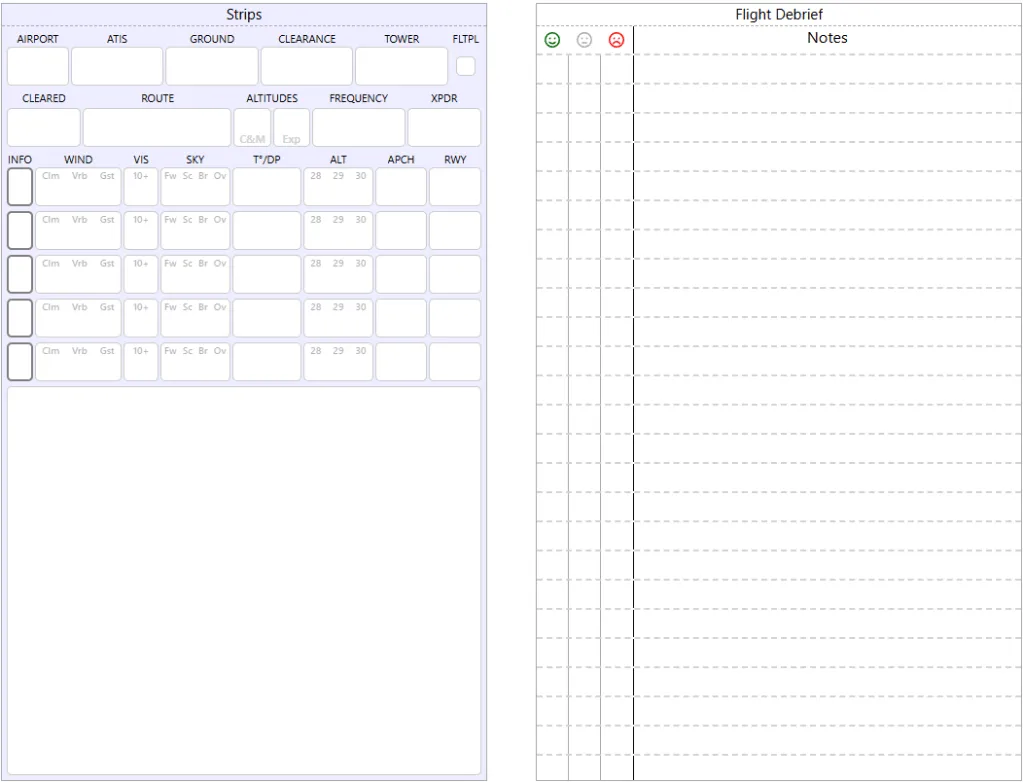Image resolution: width=1023 pixels, height=782 pixels.
Task: Focus the ATIS frequency field
Action: (x=117, y=67)
